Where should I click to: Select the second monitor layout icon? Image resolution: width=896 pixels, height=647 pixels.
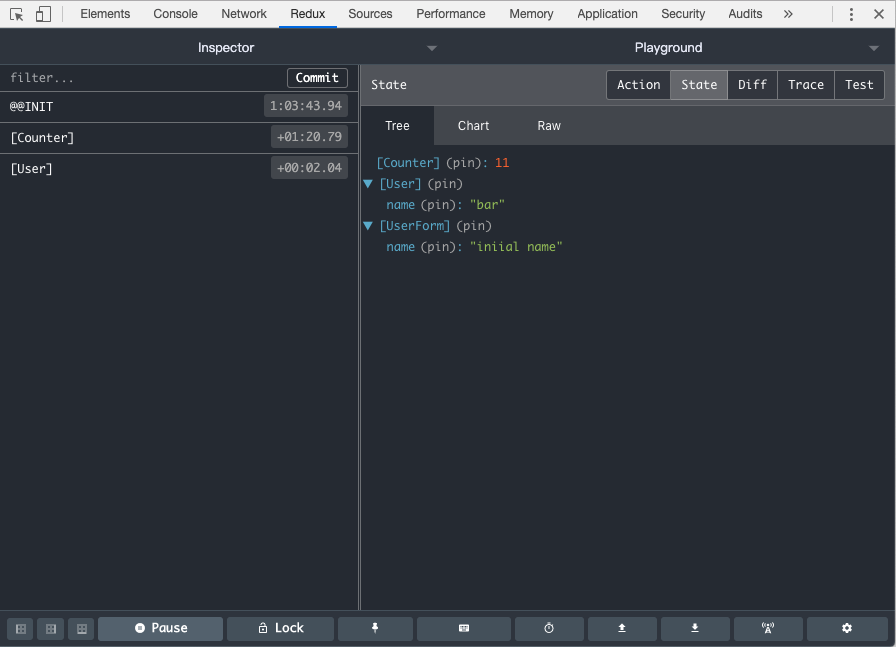click(x=51, y=629)
